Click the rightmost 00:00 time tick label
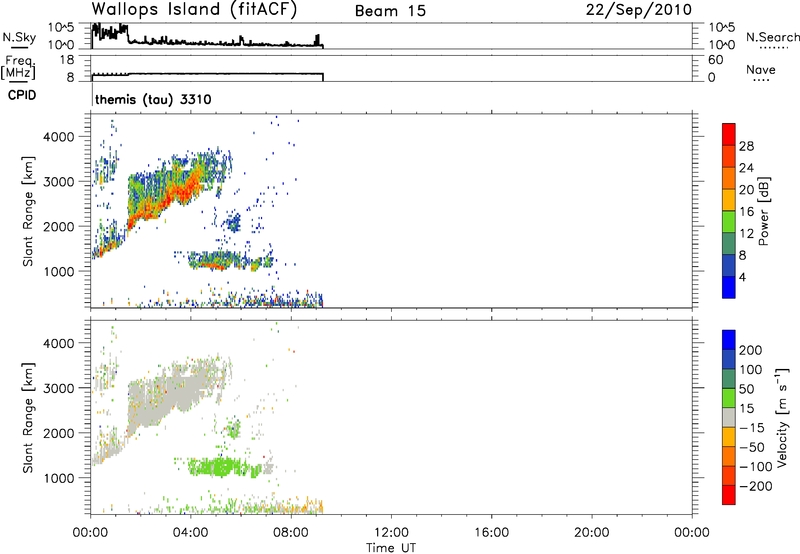The width and height of the screenshot is (800, 554). point(692,533)
